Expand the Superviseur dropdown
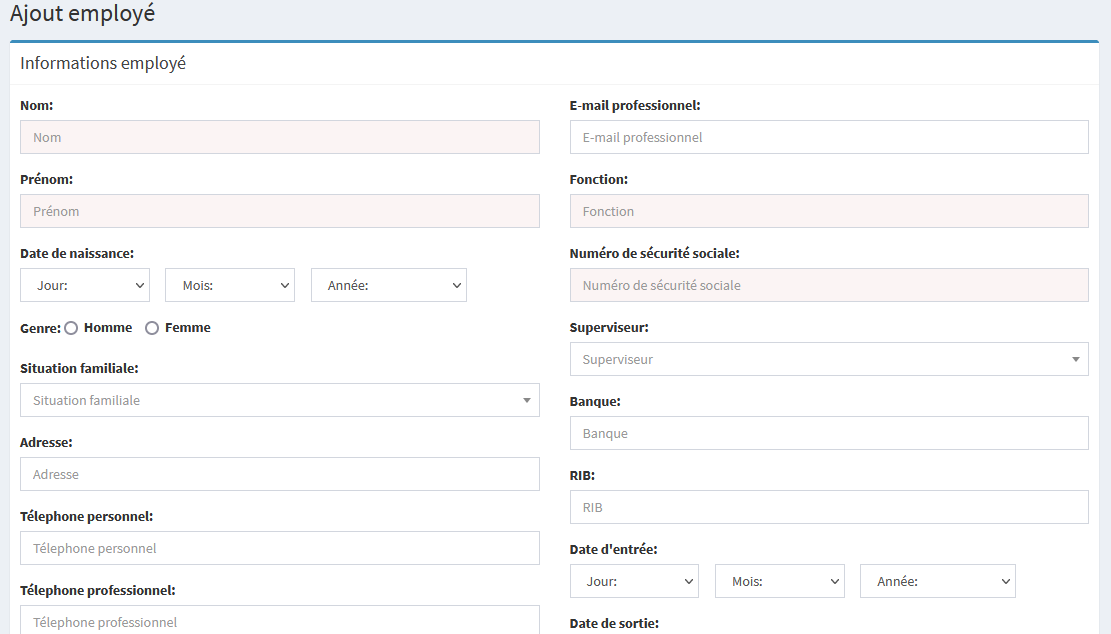 pyautogui.click(x=828, y=359)
